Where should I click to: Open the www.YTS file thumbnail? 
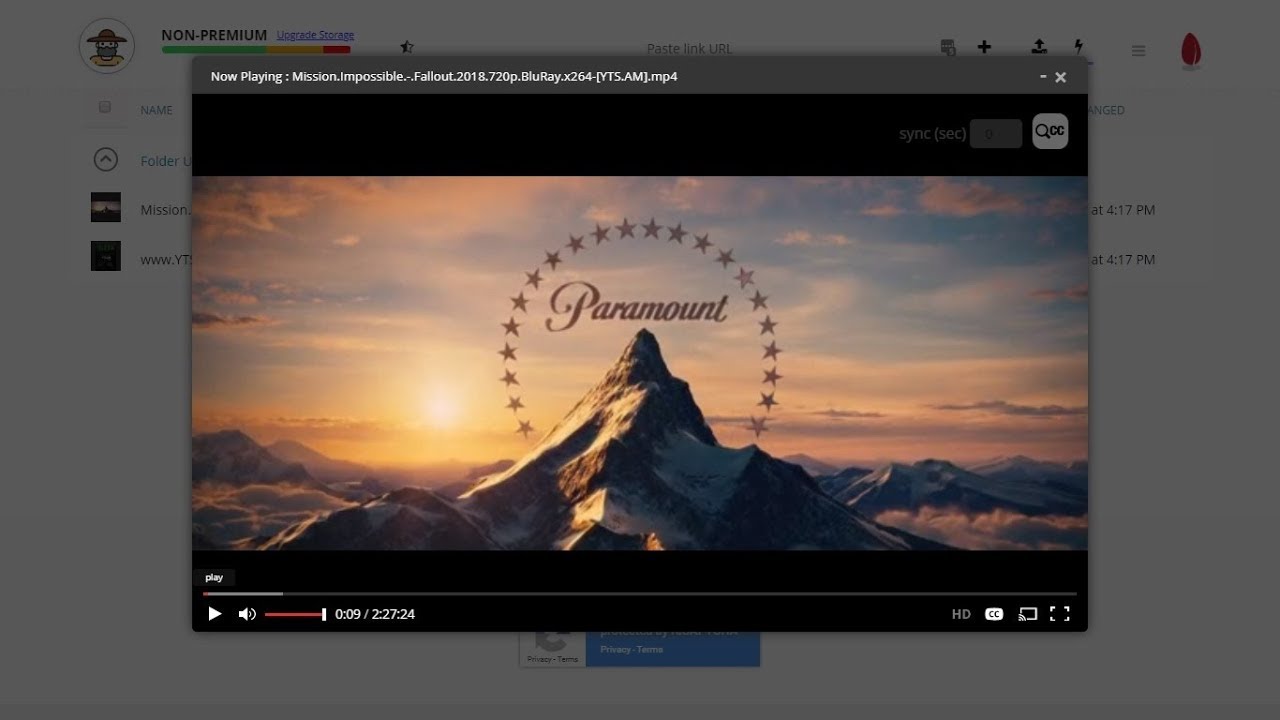[x=106, y=256]
